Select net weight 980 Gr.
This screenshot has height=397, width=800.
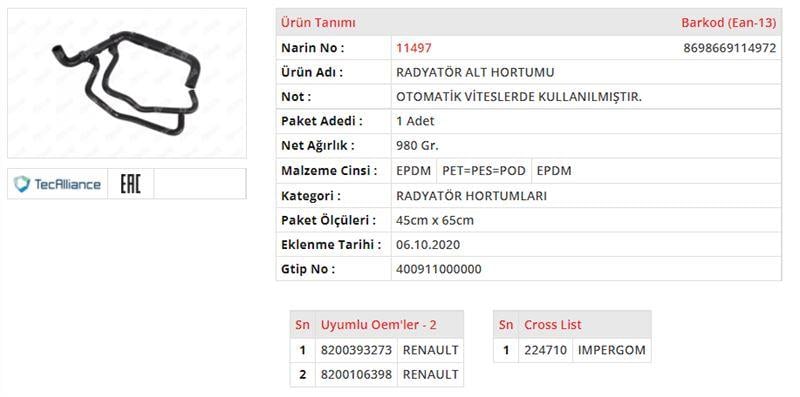pos(417,146)
